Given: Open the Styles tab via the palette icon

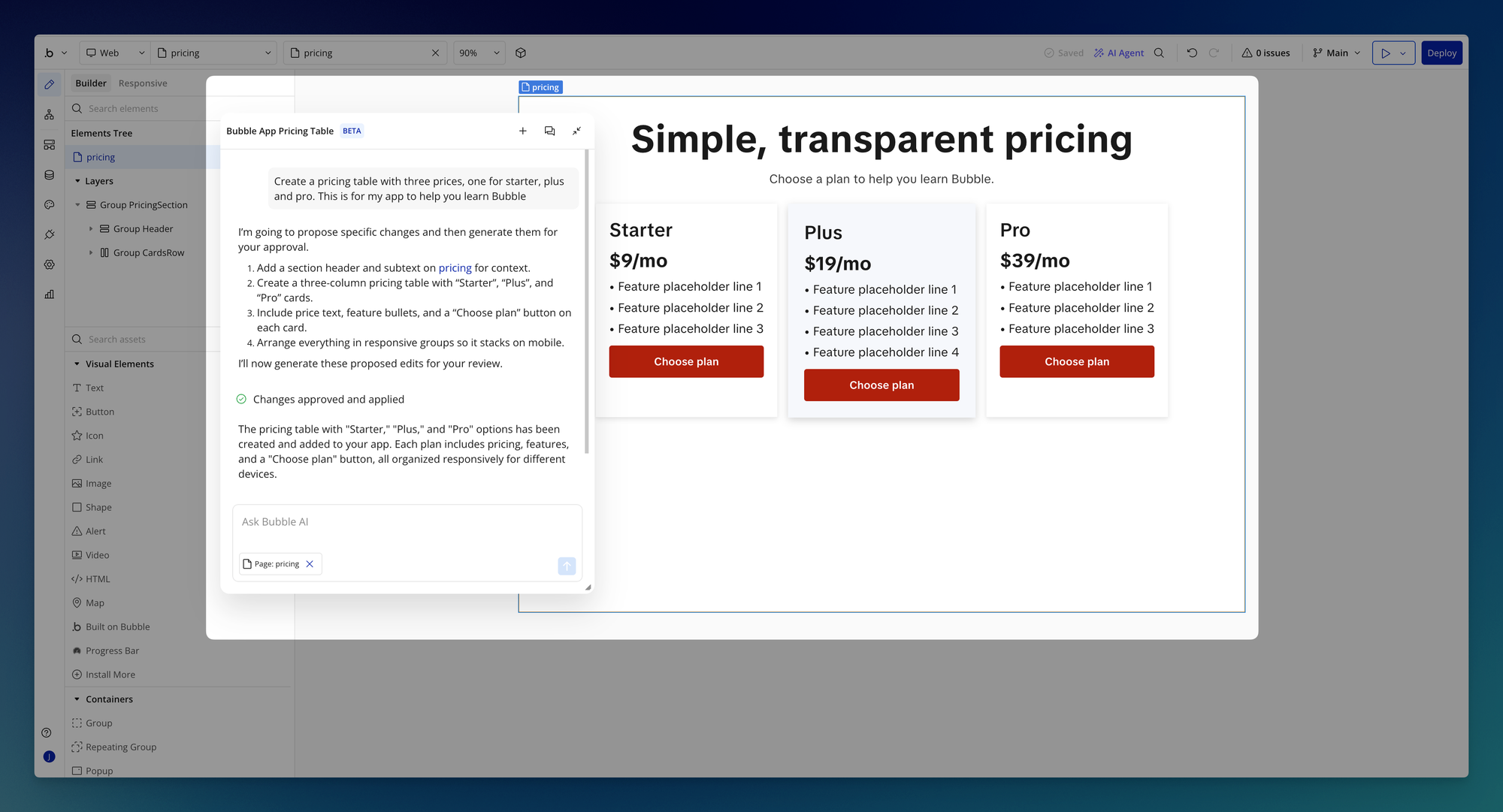Looking at the screenshot, I should pyautogui.click(x=49, y=204).
